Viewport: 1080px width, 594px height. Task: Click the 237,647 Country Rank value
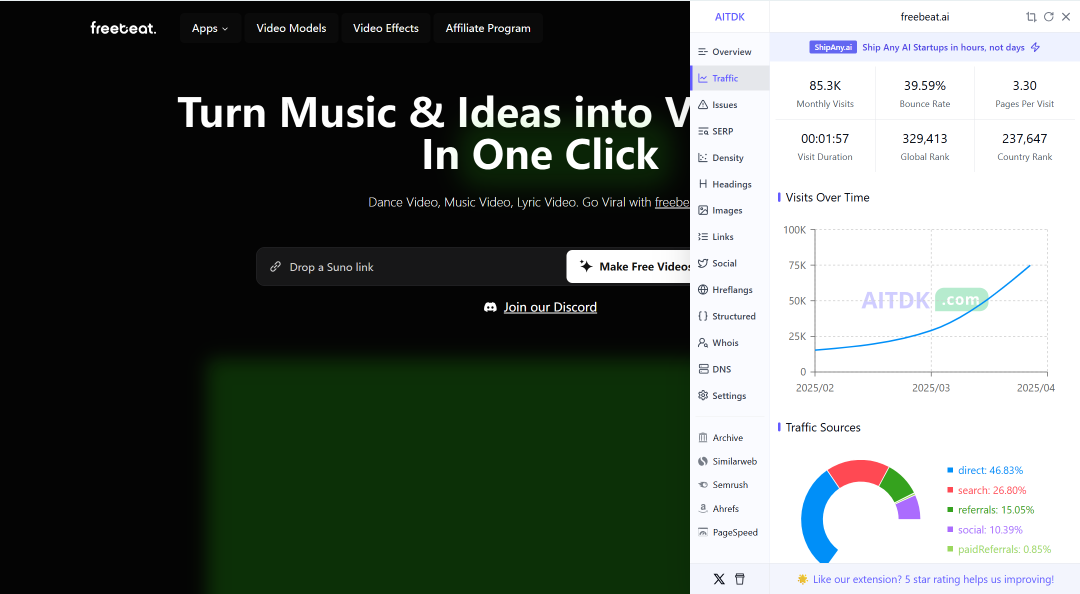1025,139
